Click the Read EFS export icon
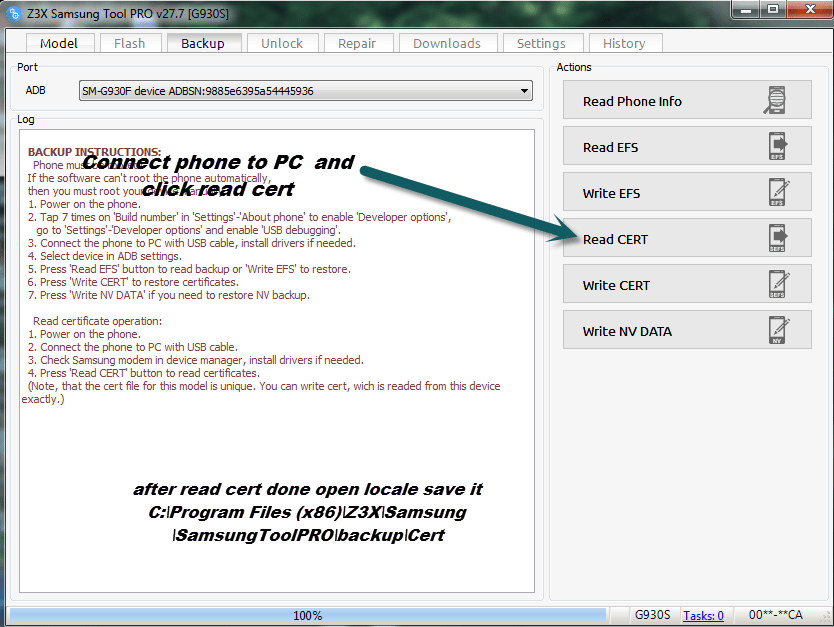Screen dimensions: 834x627 [778, 146]
